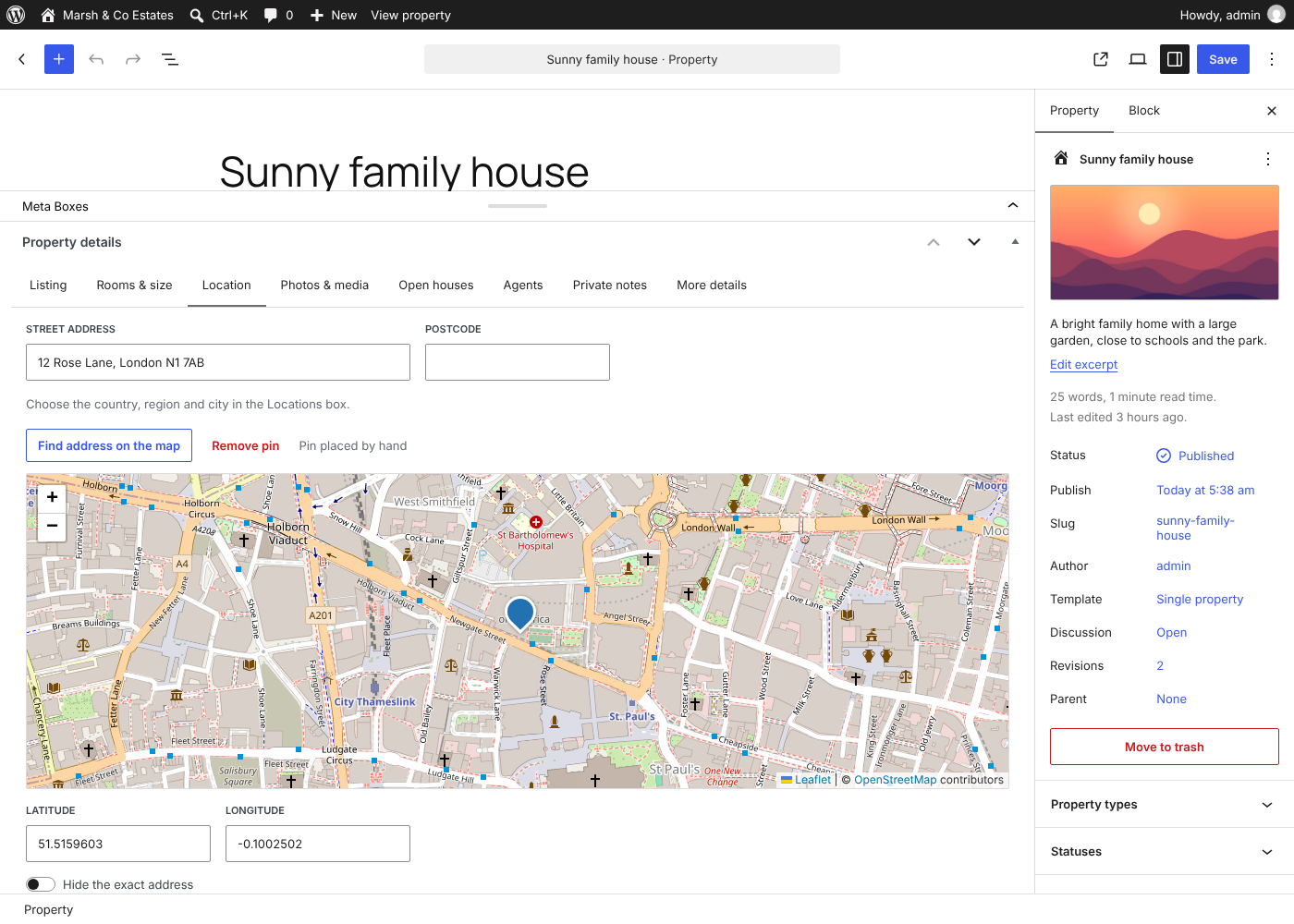Click Find address on the map button
Viewport: 1294px width, 924px height.
click(x=109, y=445)
